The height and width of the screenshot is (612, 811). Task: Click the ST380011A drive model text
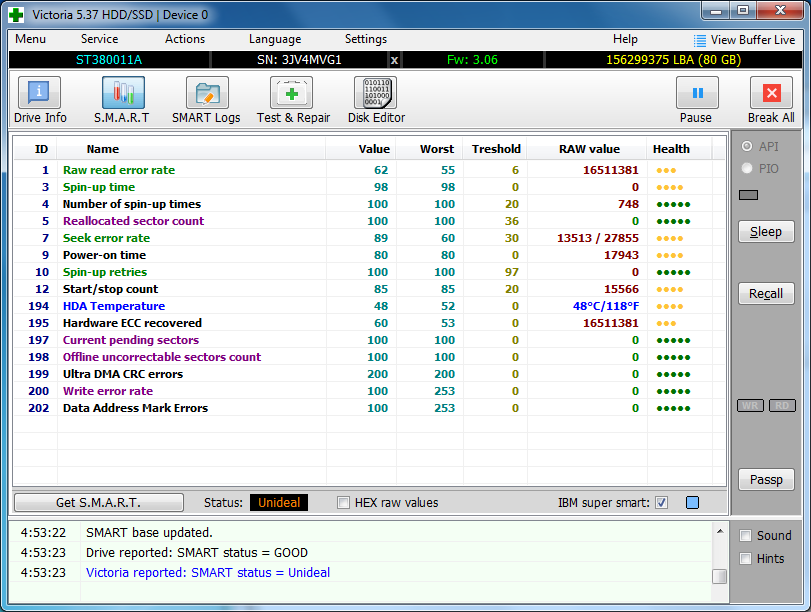coord(109,60)
